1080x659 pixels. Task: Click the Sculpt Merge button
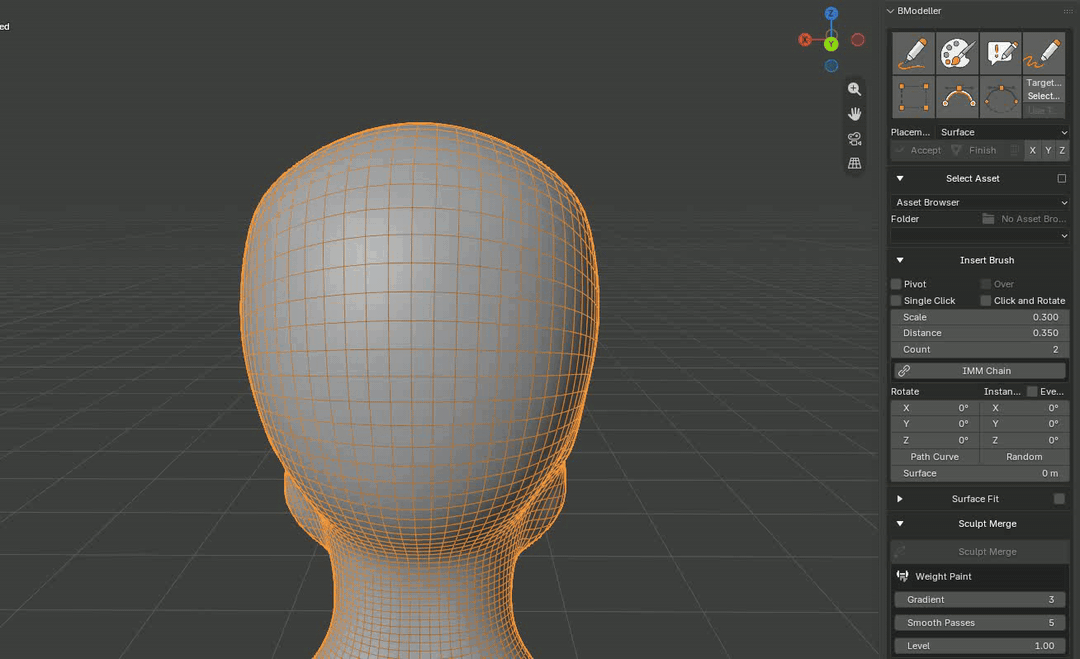(x=979, y=552)
